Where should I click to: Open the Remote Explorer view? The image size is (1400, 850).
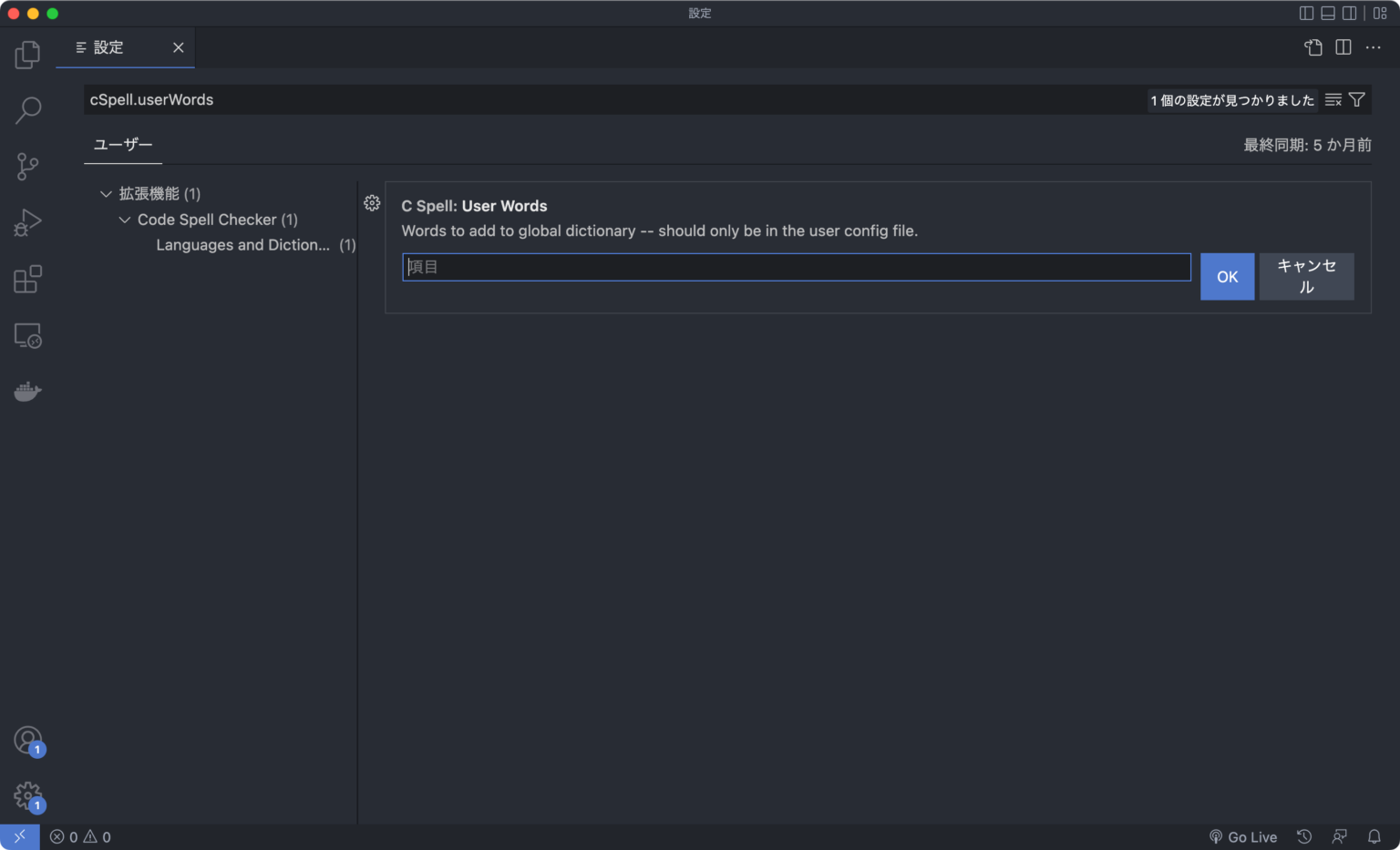click(27, 335)
